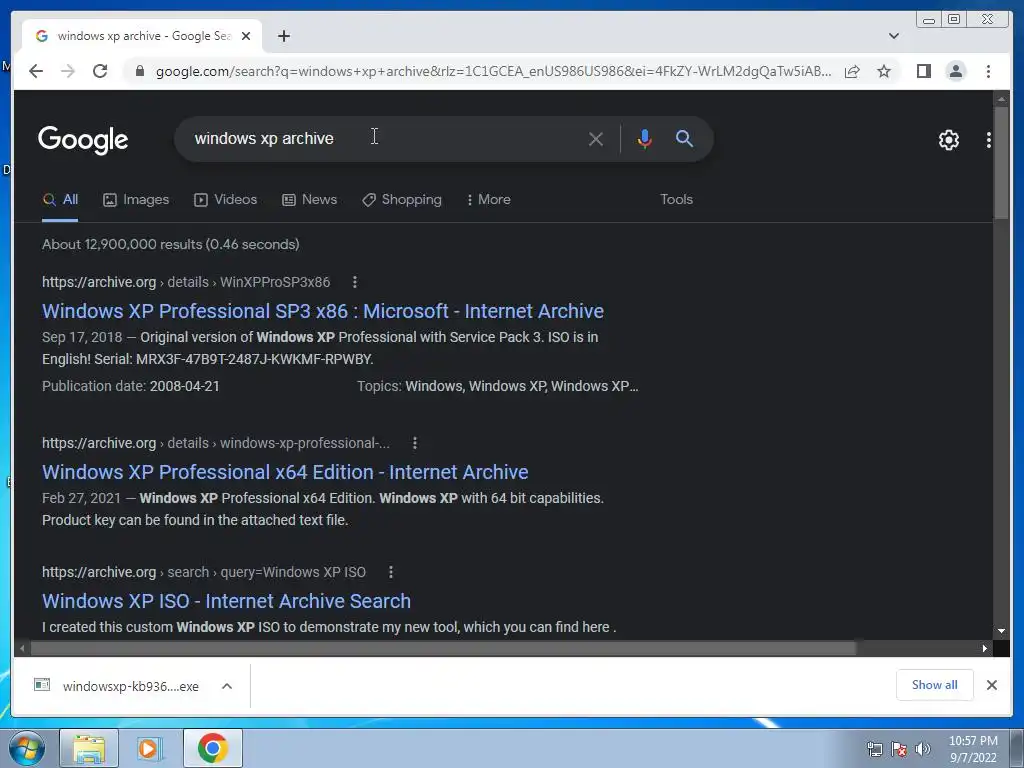1024x768 pixels.
Task: Open Windows Explorer from the taskbar
Action: [x=89, y=748]
